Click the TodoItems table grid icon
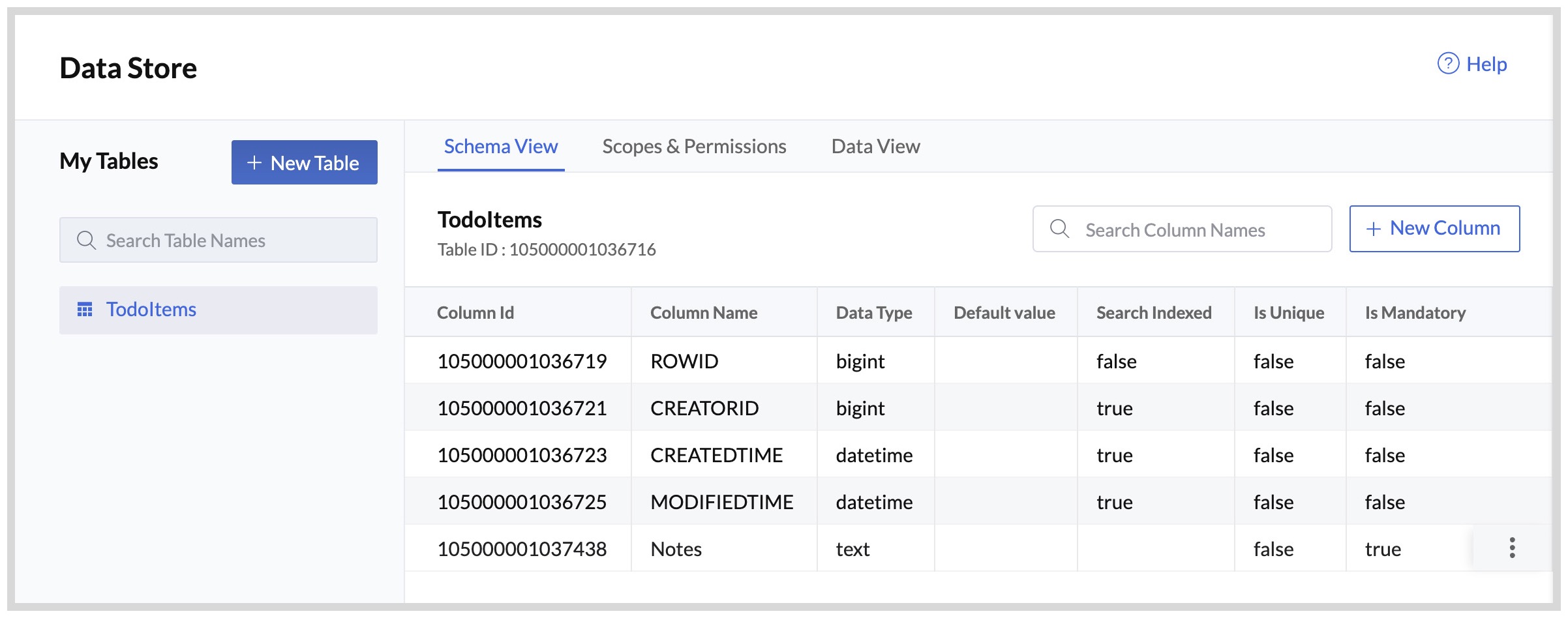This screenshot has height=618, width=1568. [x=85, y=310]
